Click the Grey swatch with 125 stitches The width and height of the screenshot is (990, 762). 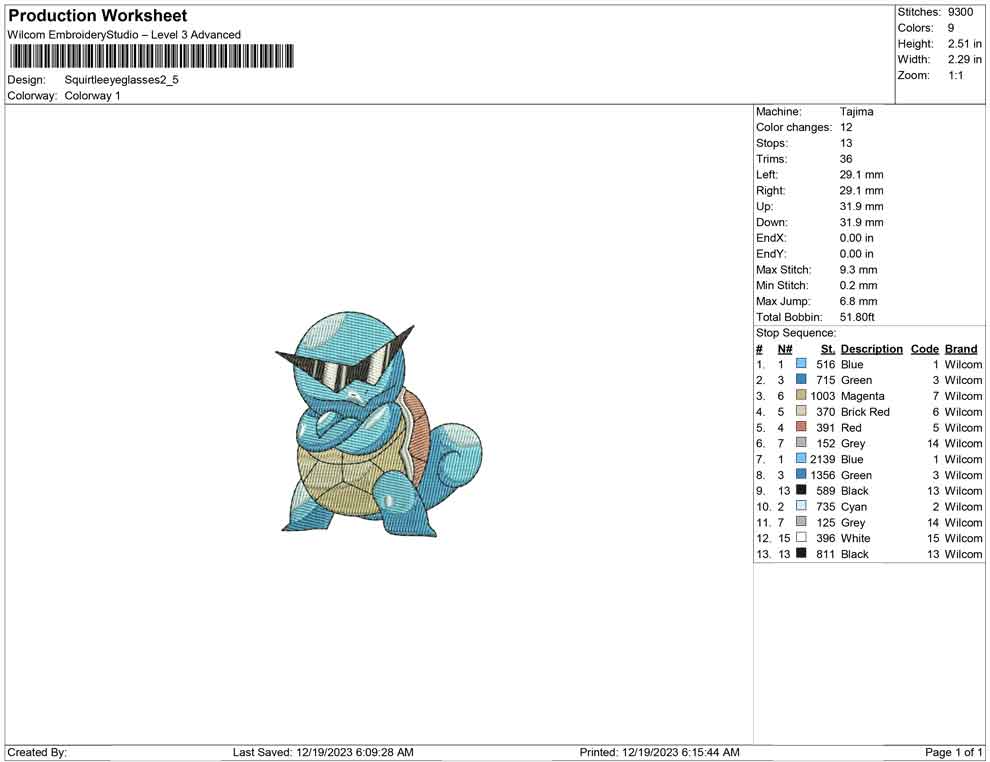point(801,521)
